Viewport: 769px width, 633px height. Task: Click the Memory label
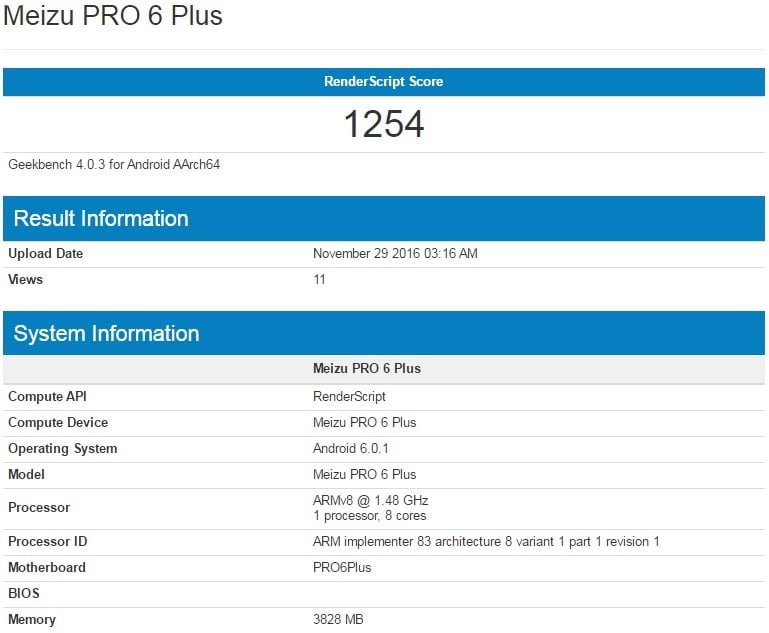click(x=32, y=619)
